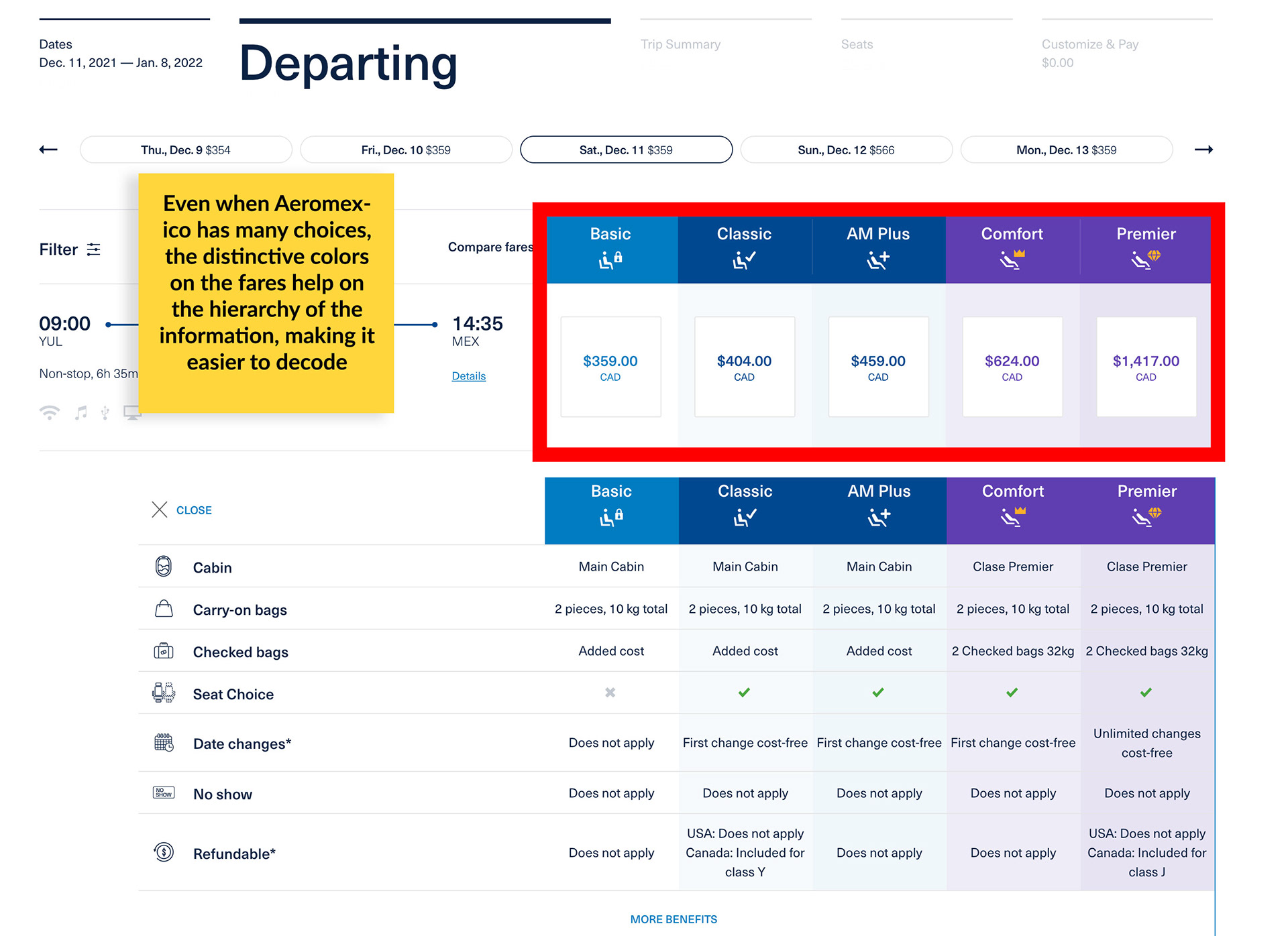Open the Trip Summary step

[680, 44]
